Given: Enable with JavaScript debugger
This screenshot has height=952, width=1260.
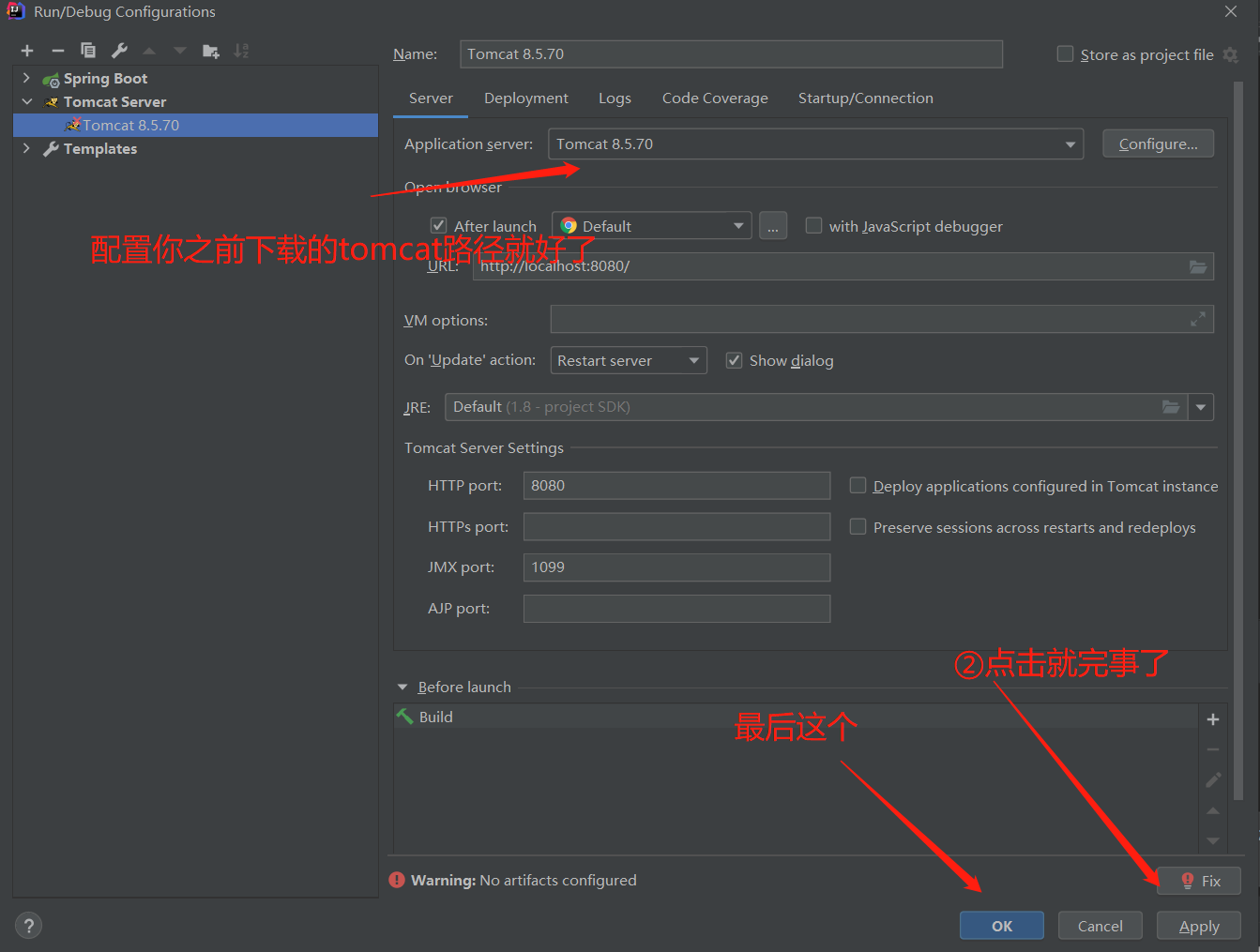Looking at the screenshot, I should 813,225.
